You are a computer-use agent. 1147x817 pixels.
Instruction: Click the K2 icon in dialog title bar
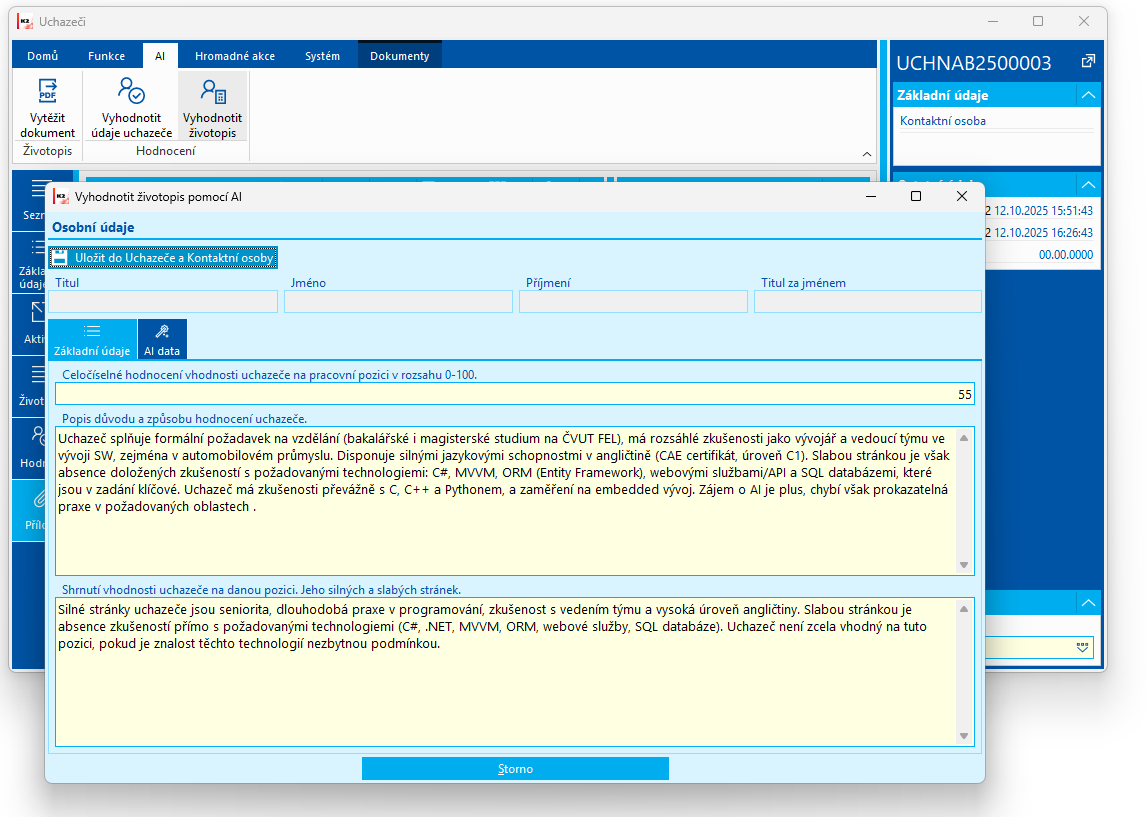[x=61, y=197]
